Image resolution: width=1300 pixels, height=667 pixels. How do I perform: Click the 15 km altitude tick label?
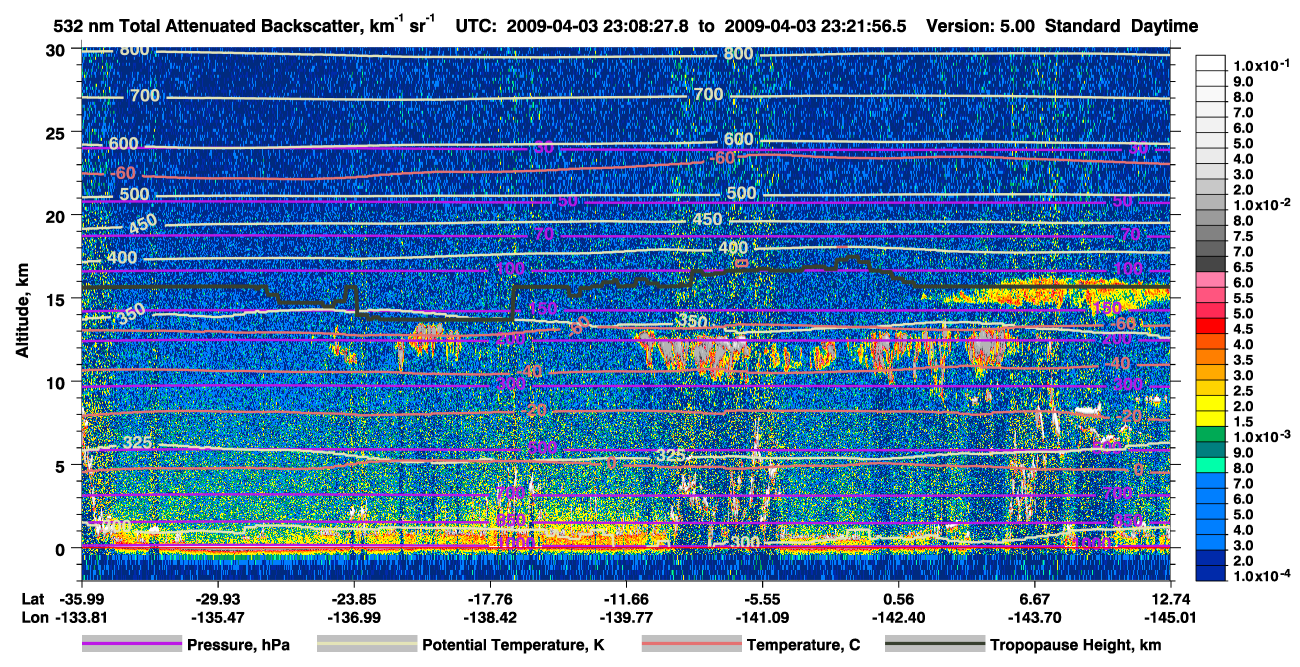point(55,299)
